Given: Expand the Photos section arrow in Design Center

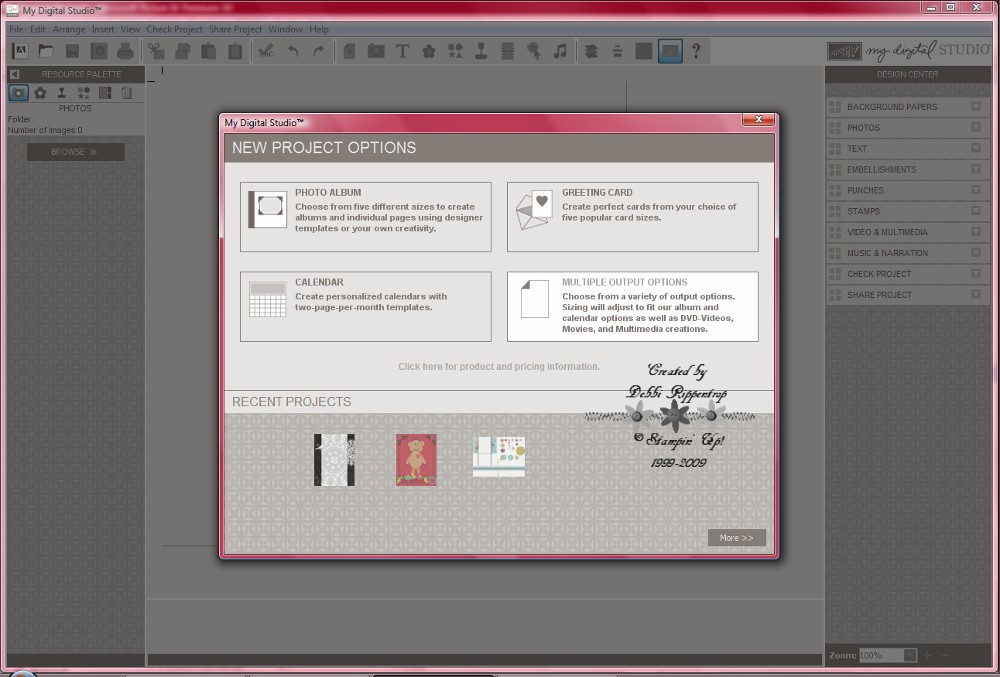Looking at the screenshot, I should click(976, 127).
